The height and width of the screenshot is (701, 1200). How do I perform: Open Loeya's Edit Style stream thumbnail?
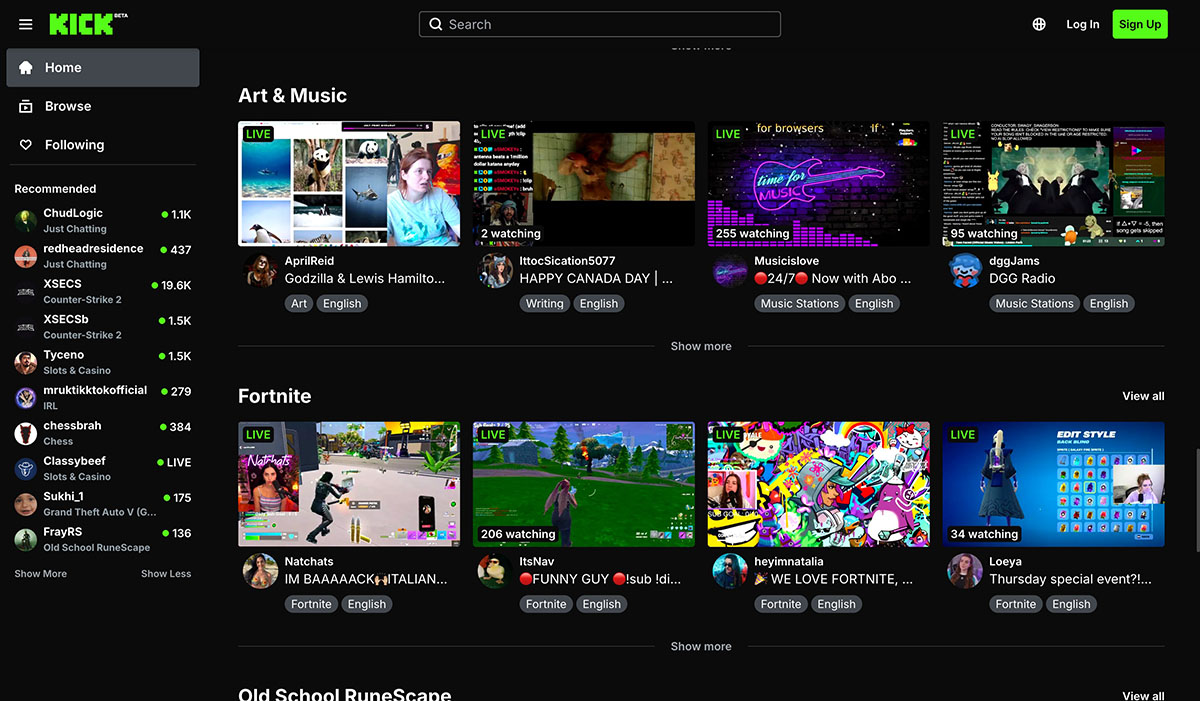click(x=1054, y=484)
